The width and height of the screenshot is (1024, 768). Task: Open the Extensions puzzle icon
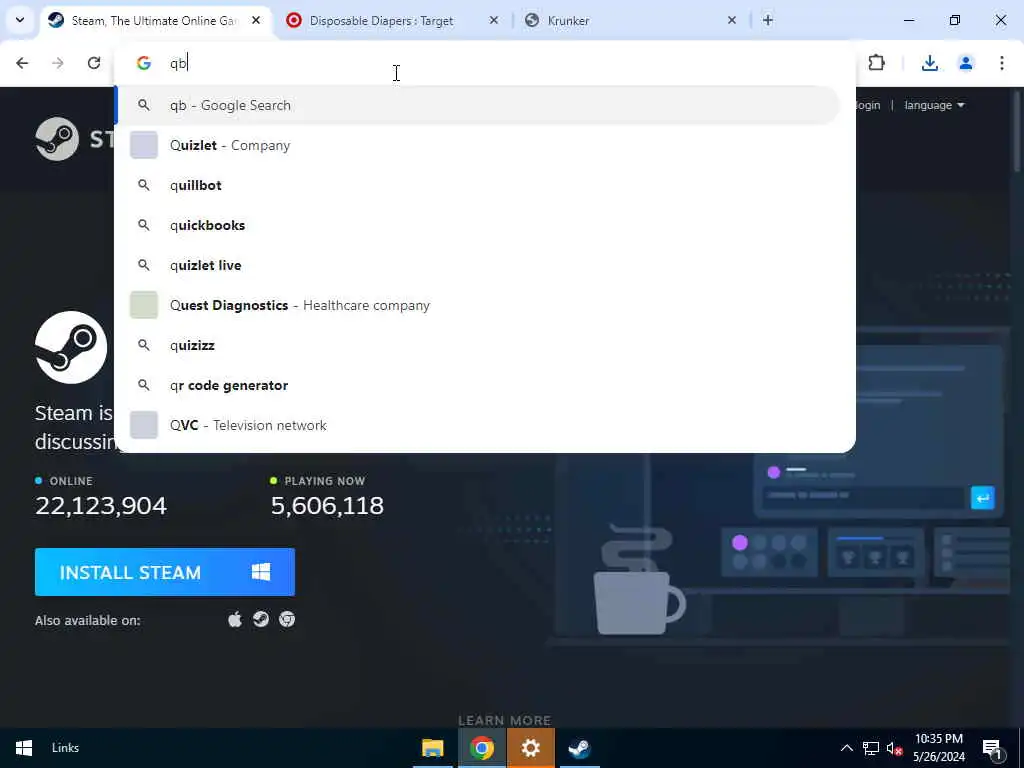pyautogui.click(x=876, y=63)
